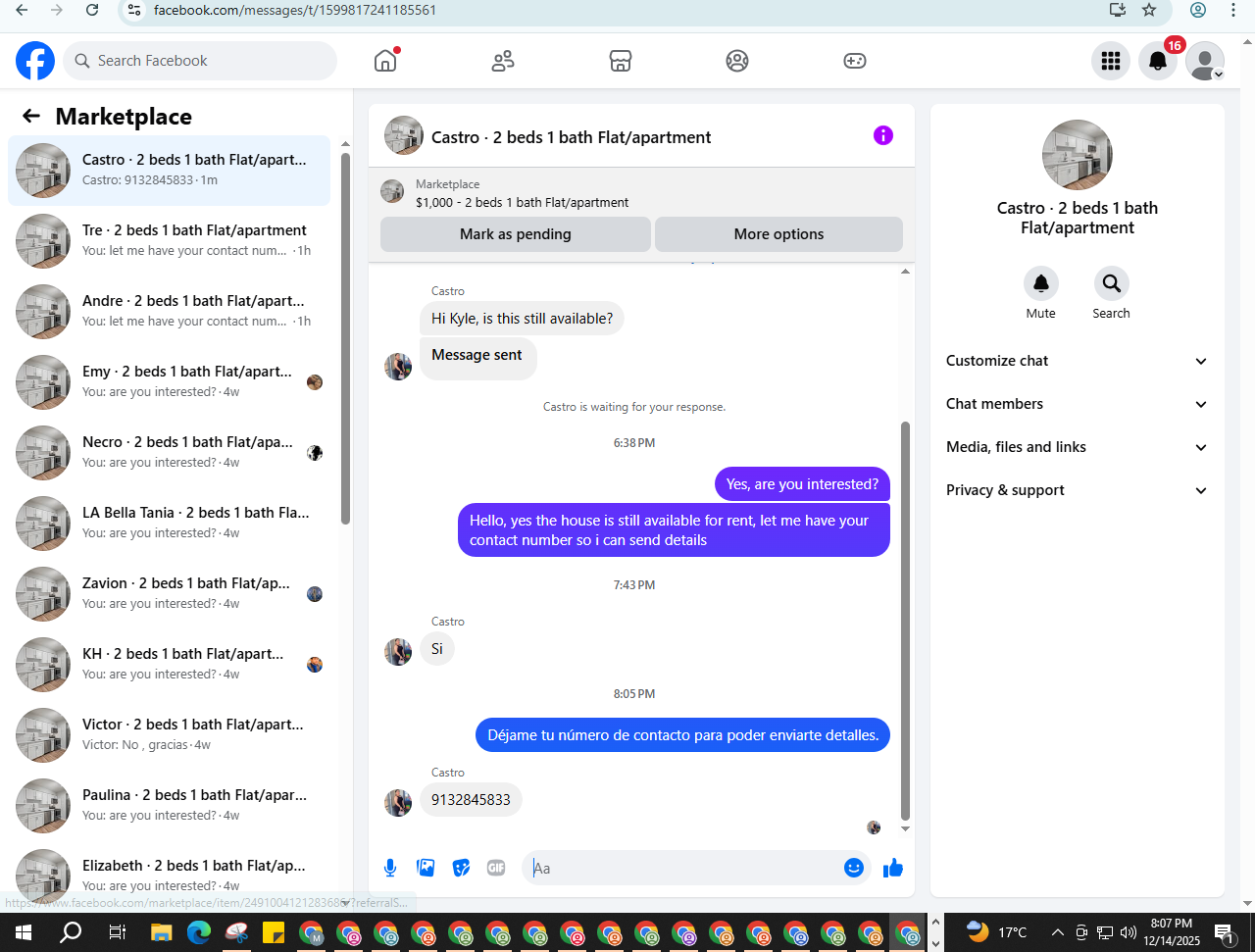This screenshot has height=952, width=1255.
Task: Open the Chrome profile icon
Action: (1198, 10)
